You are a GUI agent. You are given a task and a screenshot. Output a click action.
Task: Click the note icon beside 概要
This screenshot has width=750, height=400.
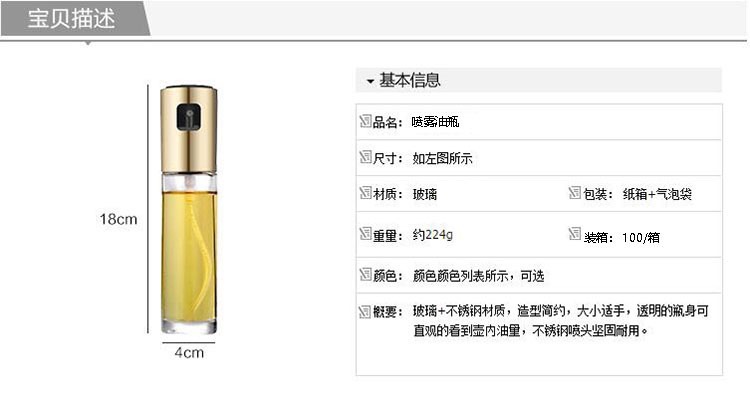coord(365,311)
